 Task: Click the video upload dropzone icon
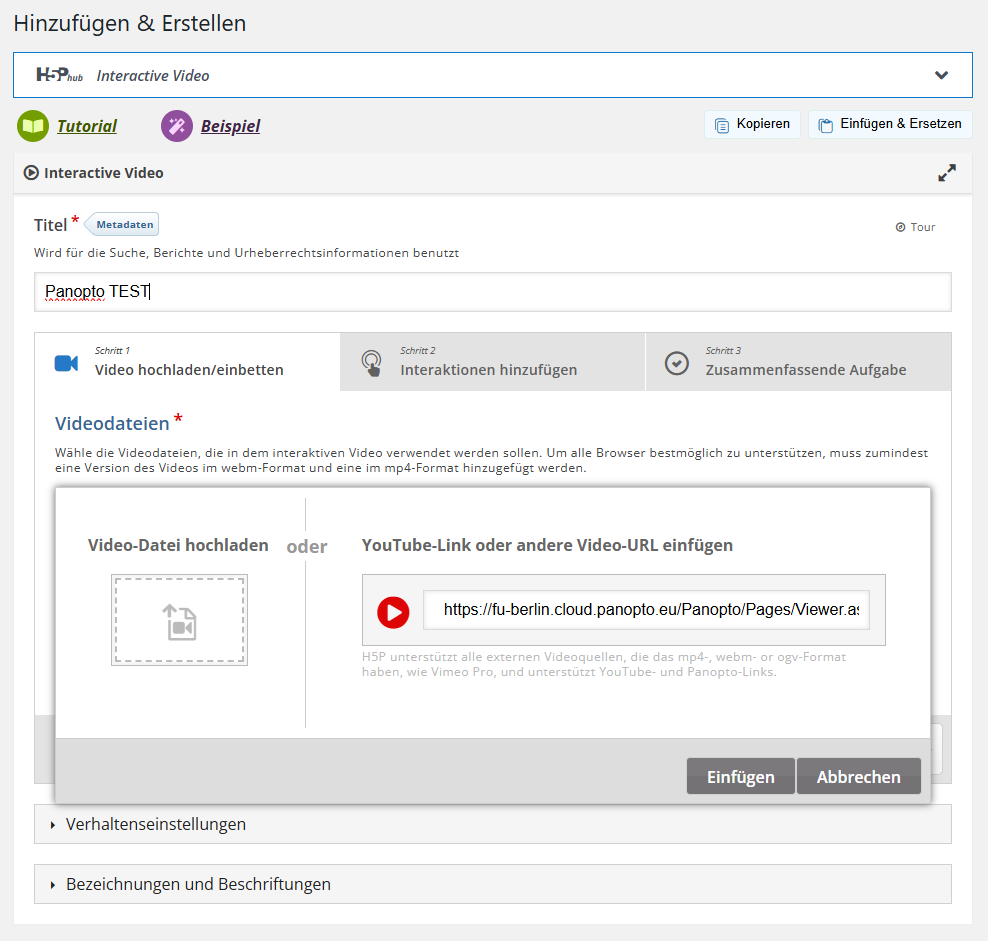point(179,620)
